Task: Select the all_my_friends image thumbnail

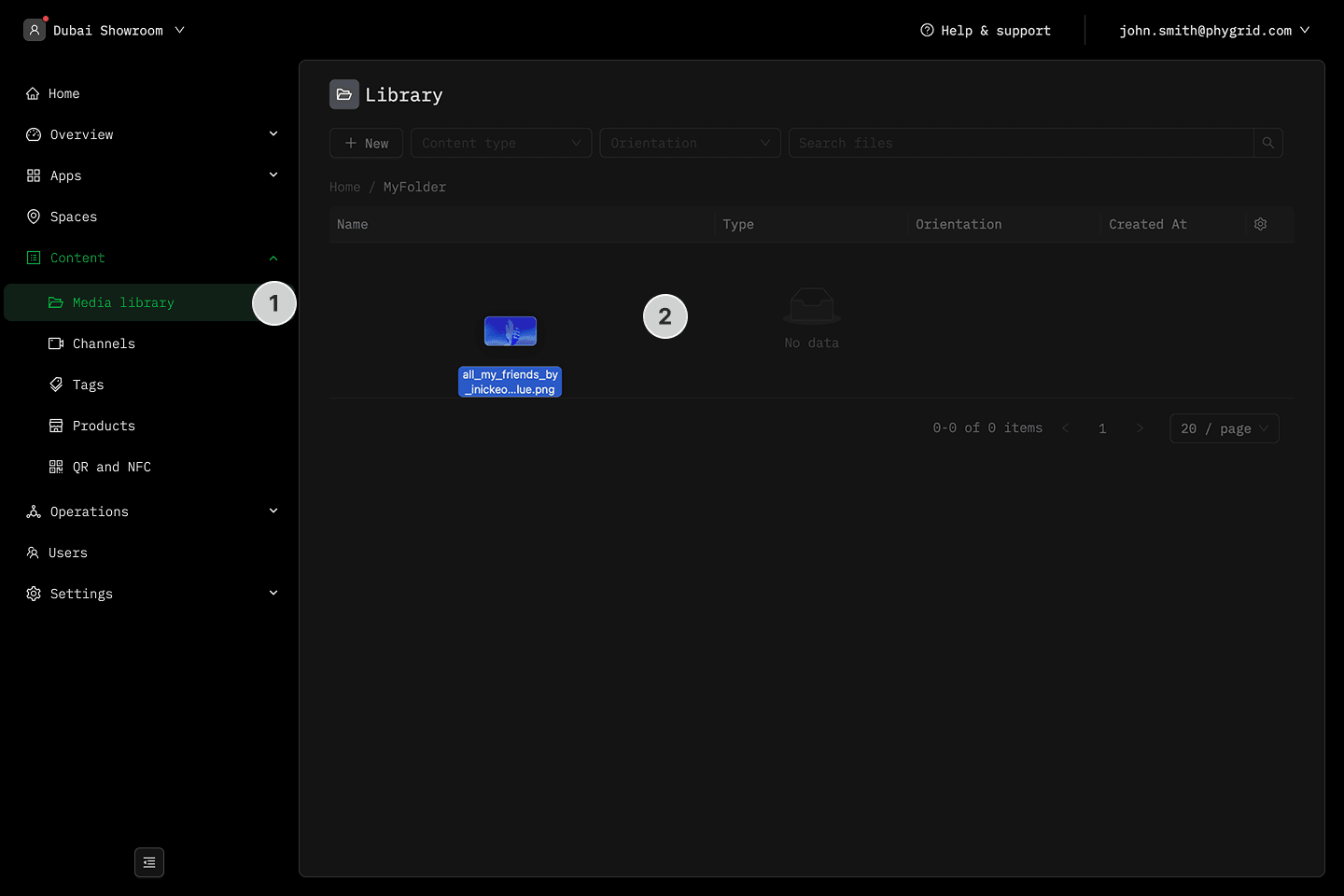Action: pyautogui.click(x=511, y=331)
